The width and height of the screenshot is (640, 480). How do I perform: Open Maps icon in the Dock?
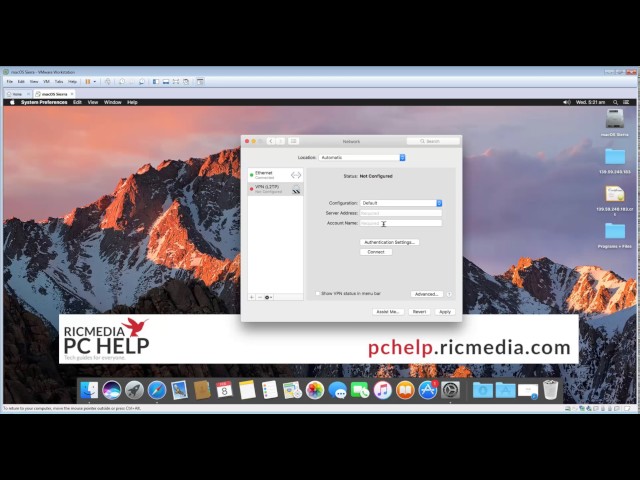pos(292,390)
